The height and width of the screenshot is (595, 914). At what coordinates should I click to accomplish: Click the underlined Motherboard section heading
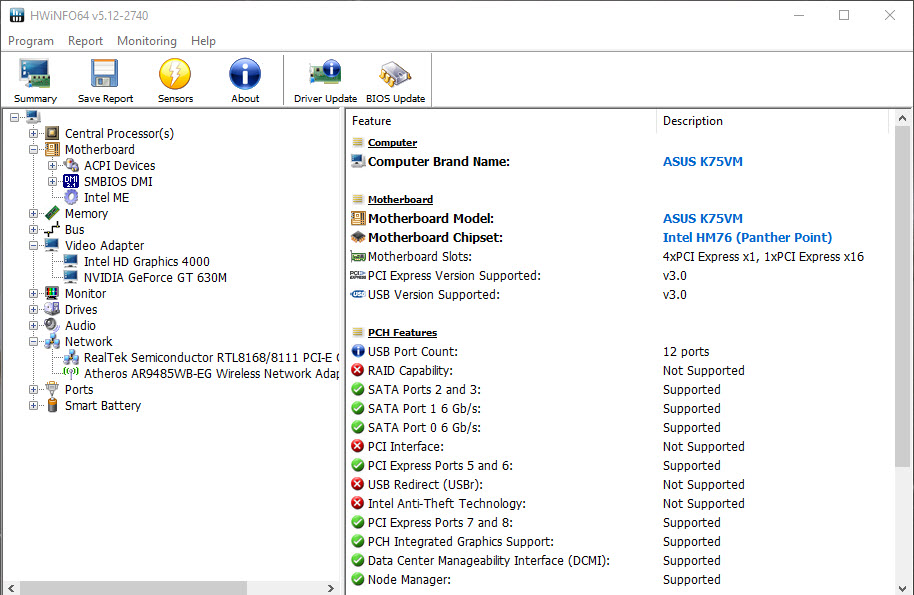[x=400, y=199]
